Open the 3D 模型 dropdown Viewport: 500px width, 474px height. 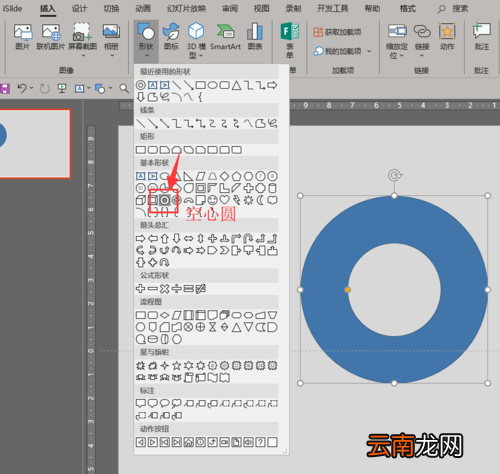coord(196,41)
